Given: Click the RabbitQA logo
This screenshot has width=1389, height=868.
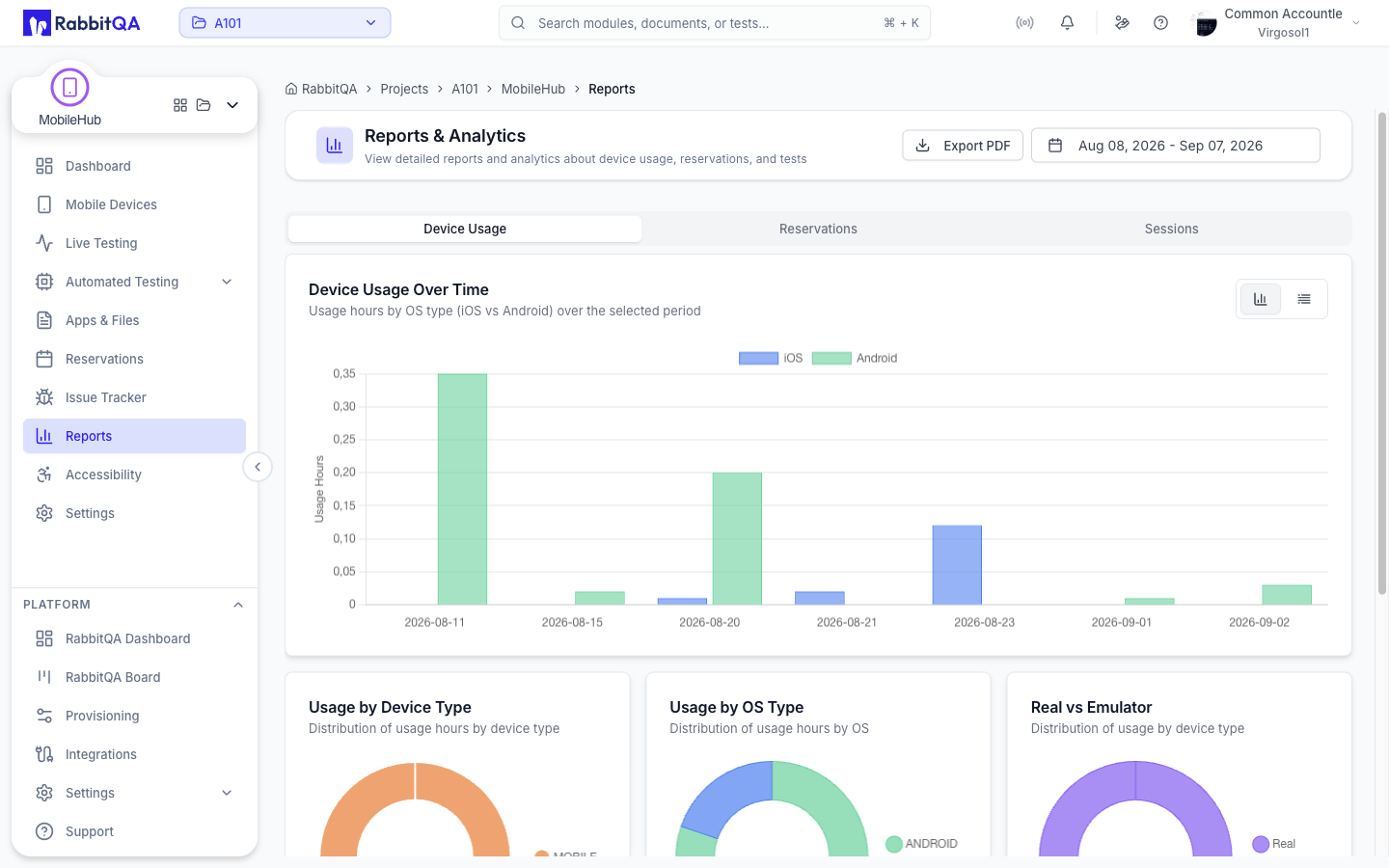Looking at the screenshot, I should tap(82, 23).
